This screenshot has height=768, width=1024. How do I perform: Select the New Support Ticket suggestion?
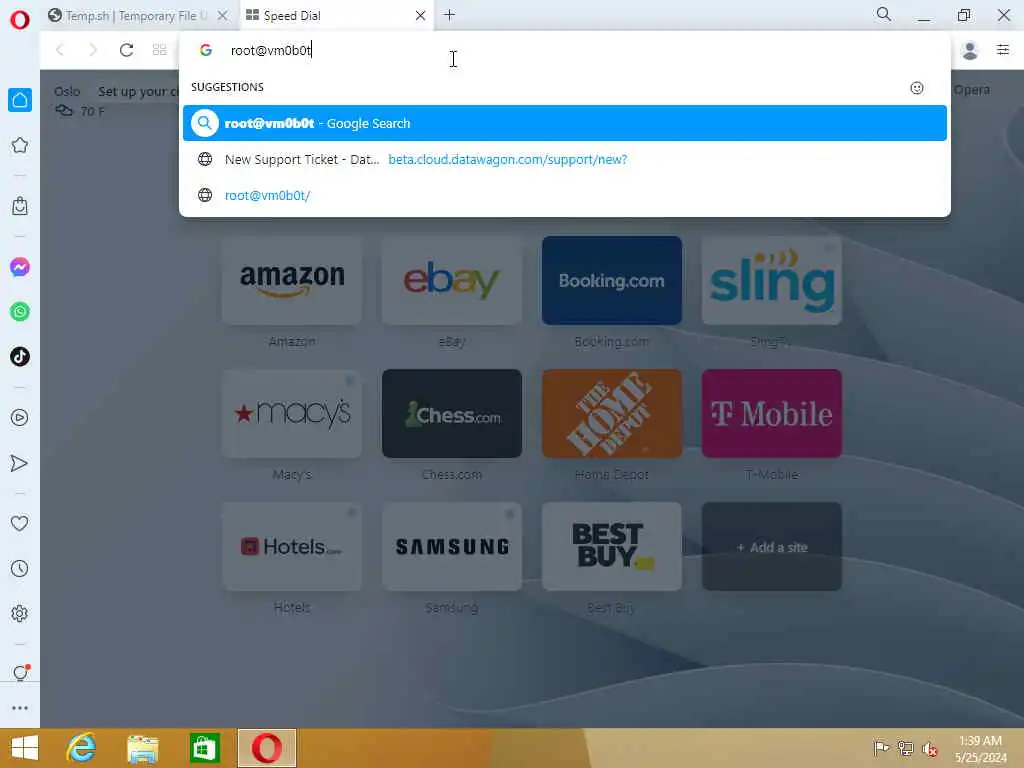tap(564, 159)
